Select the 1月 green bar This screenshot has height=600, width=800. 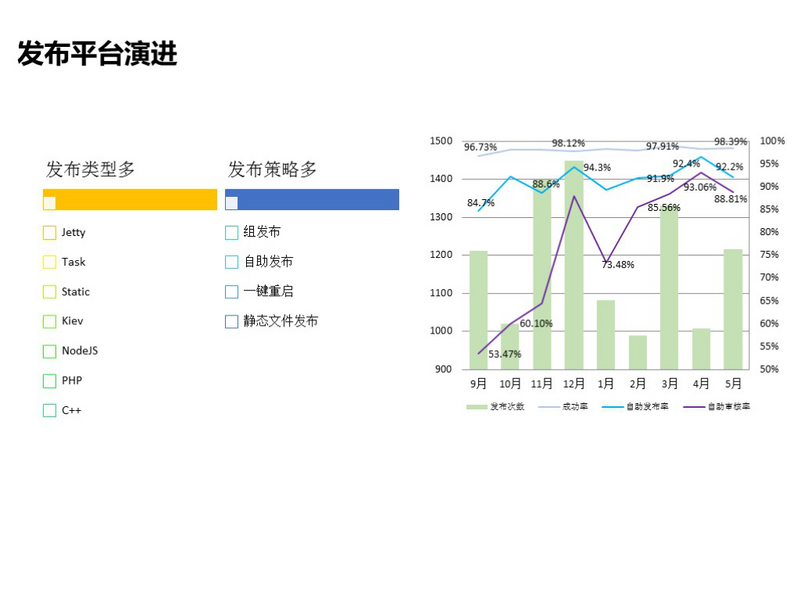[606, 335]
